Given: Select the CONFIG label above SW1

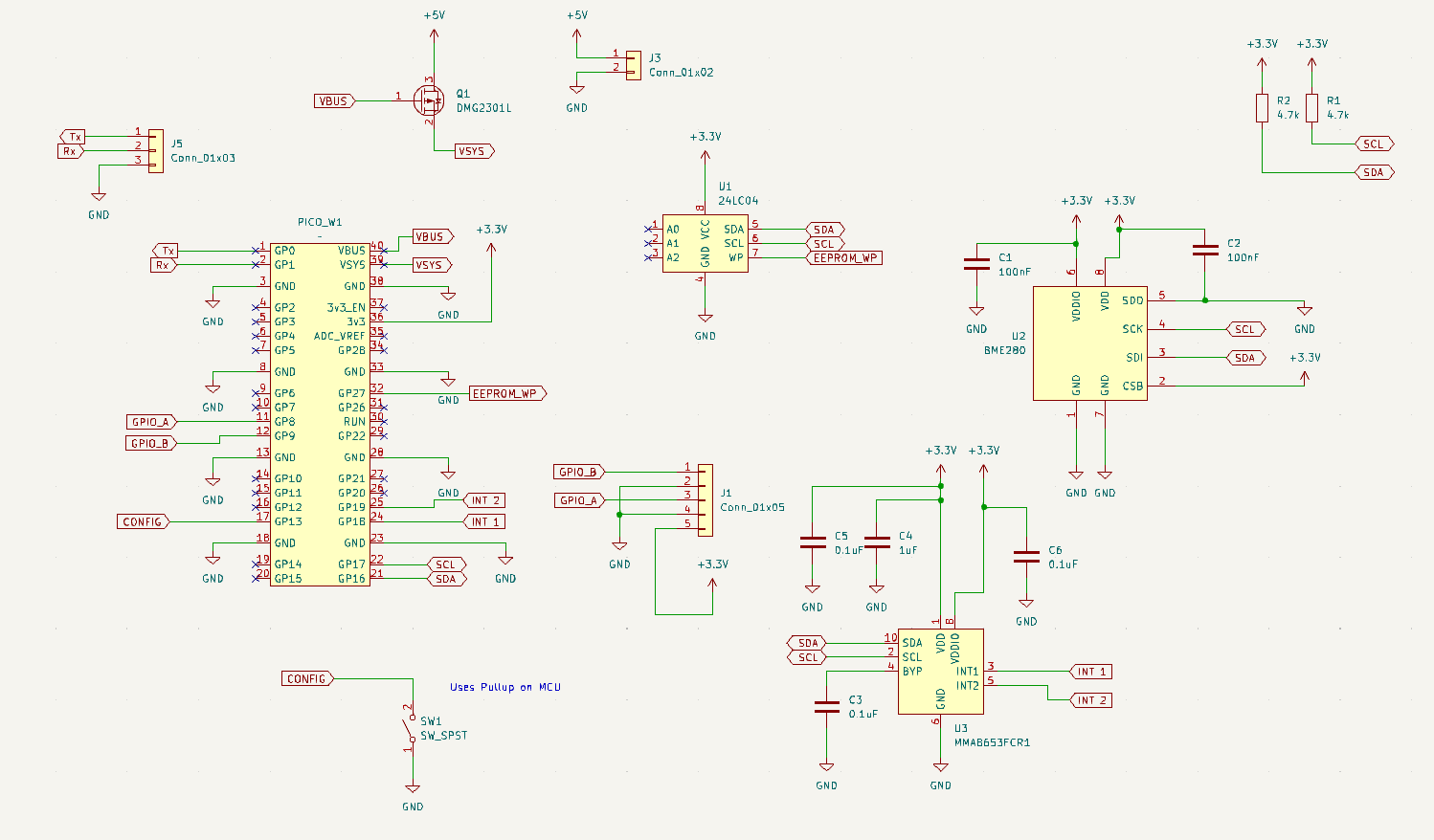Looking at the screenshot, I should [x=308, y=678].
